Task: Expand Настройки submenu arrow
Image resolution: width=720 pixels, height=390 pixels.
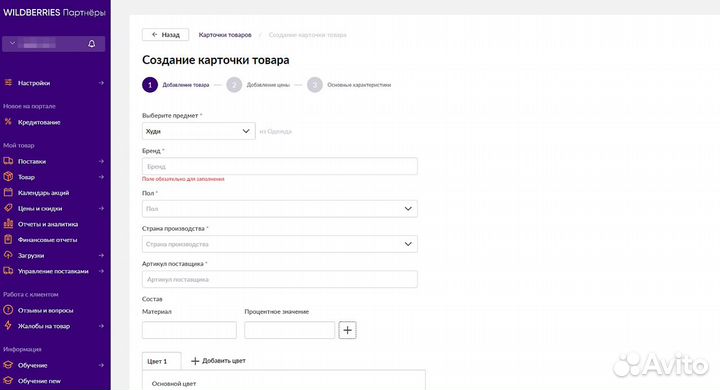Action: pos(101,83)
